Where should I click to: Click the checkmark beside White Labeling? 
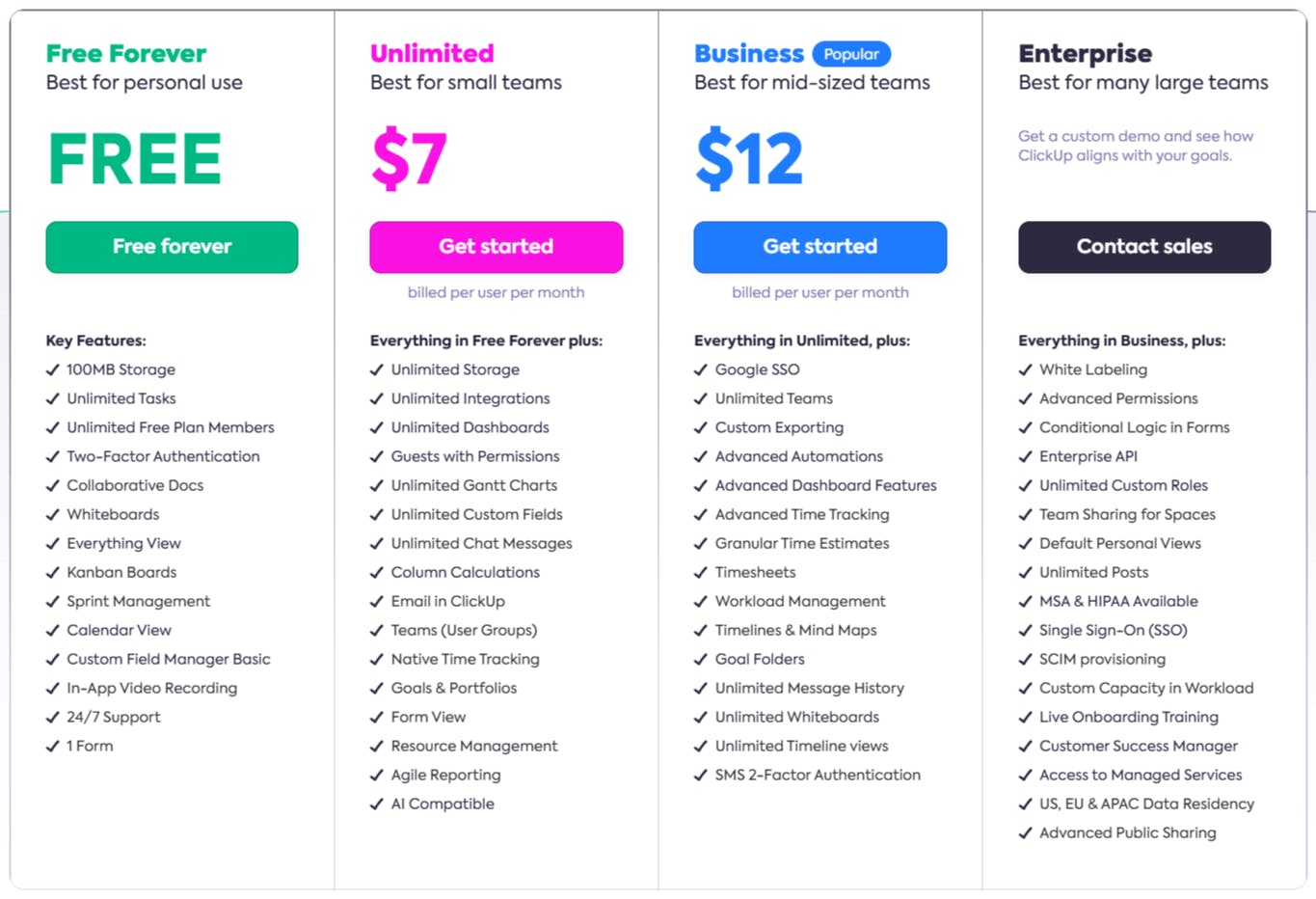pyautogui.click(x=1026, y=369)
